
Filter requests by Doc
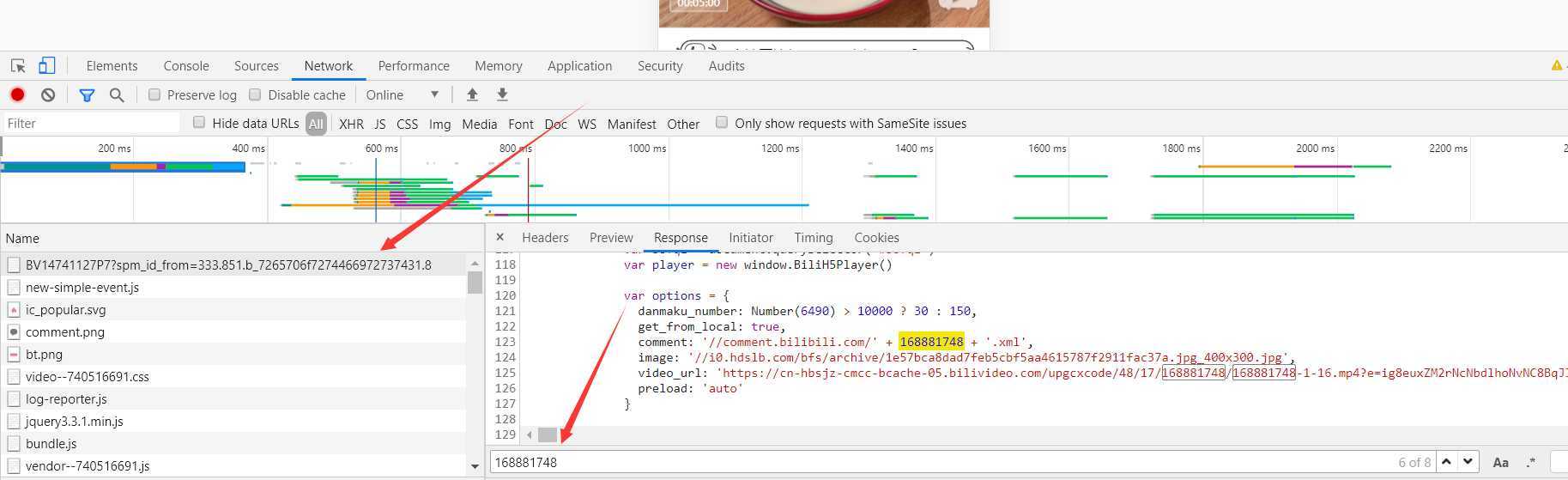(556, 124)
